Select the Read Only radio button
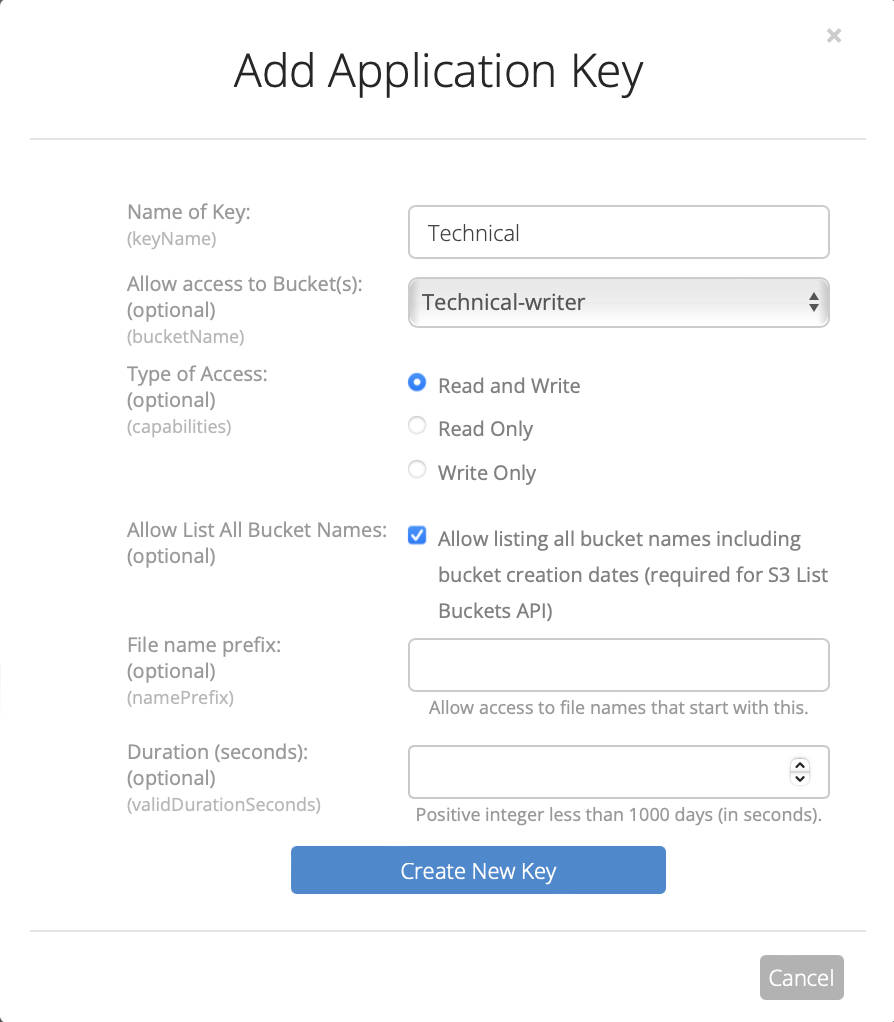The height and width of the screenshot is (1022, 894). coord(418,427)
